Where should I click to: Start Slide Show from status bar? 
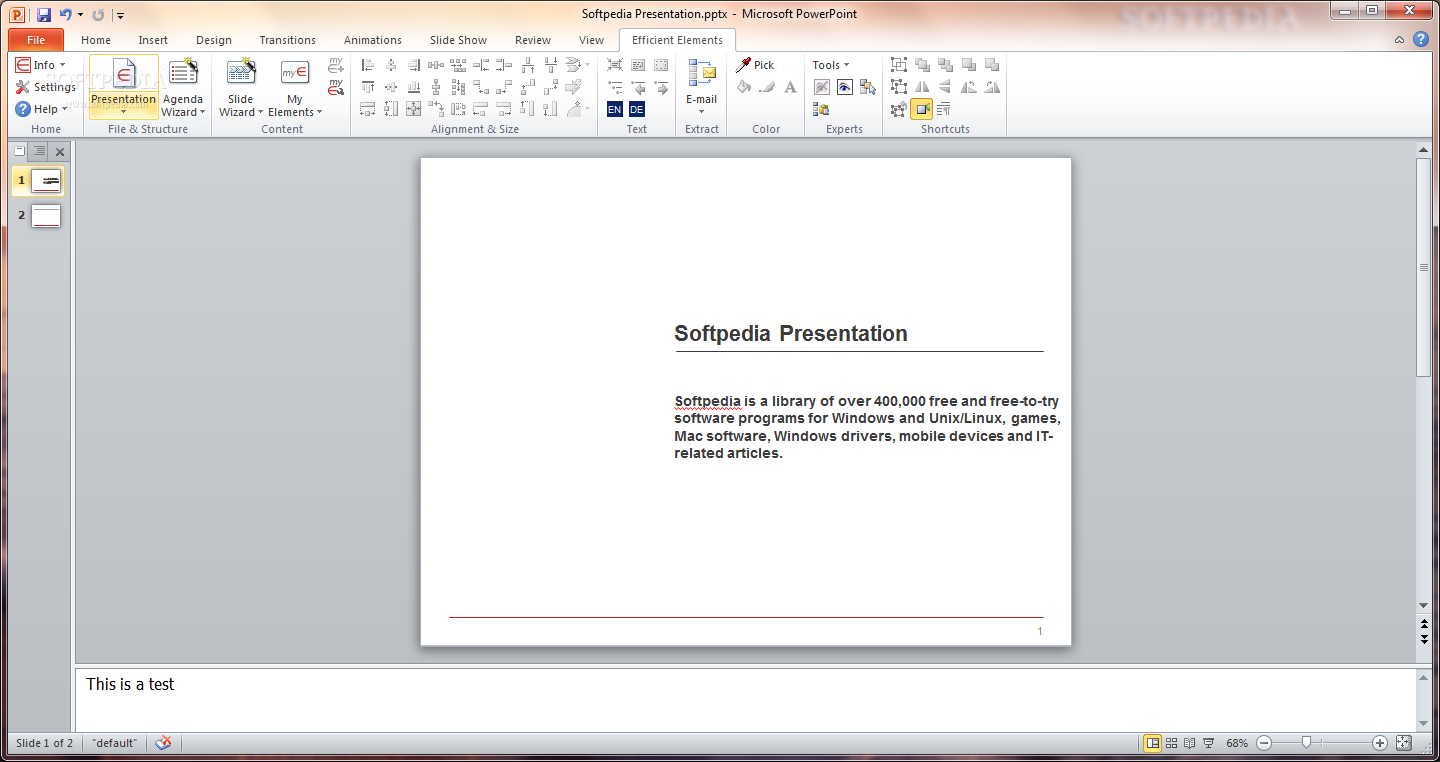[x=1208, y=743]
